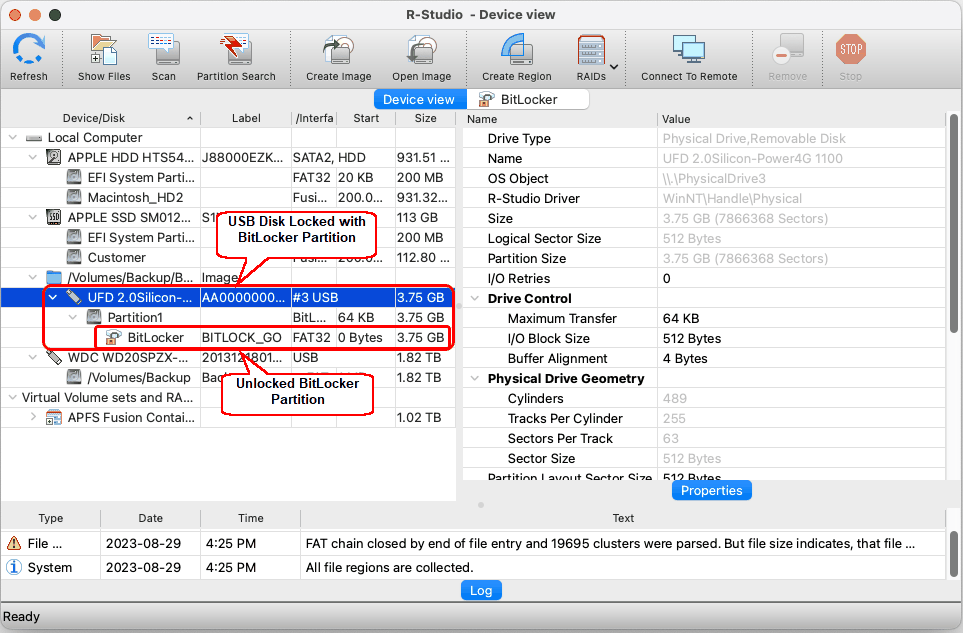Collapse the APPLE HDD HTS54 node

click(x=33, y=158)
